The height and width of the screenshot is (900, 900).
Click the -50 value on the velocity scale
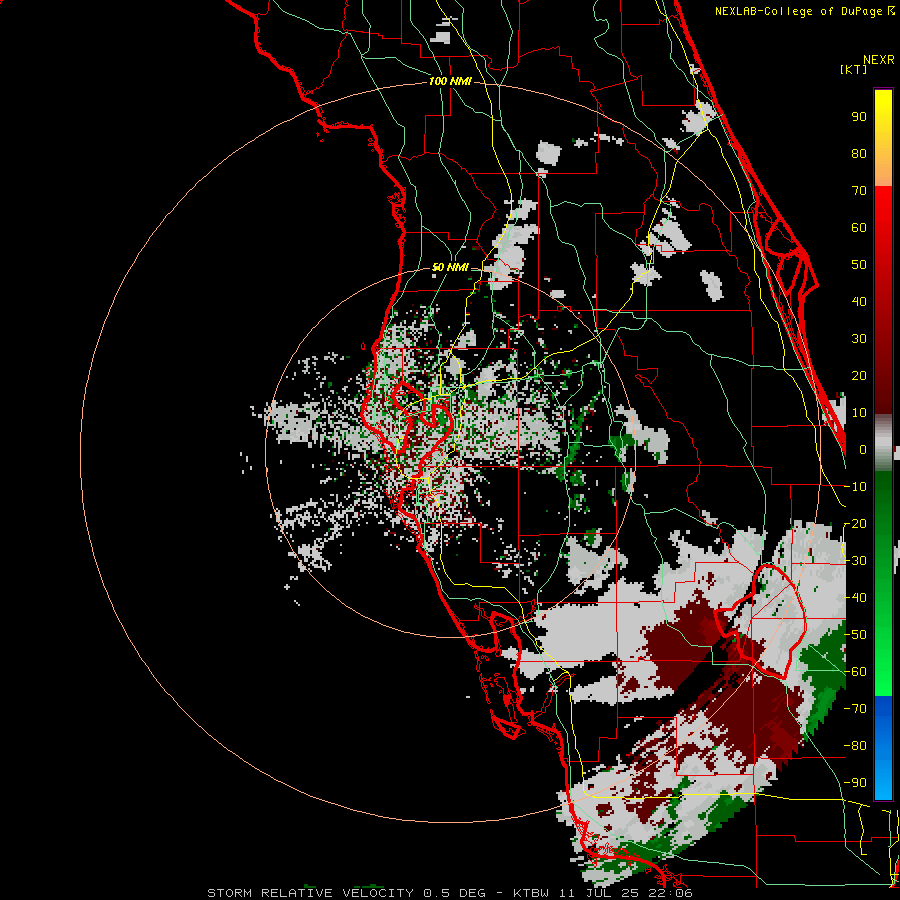855,634
